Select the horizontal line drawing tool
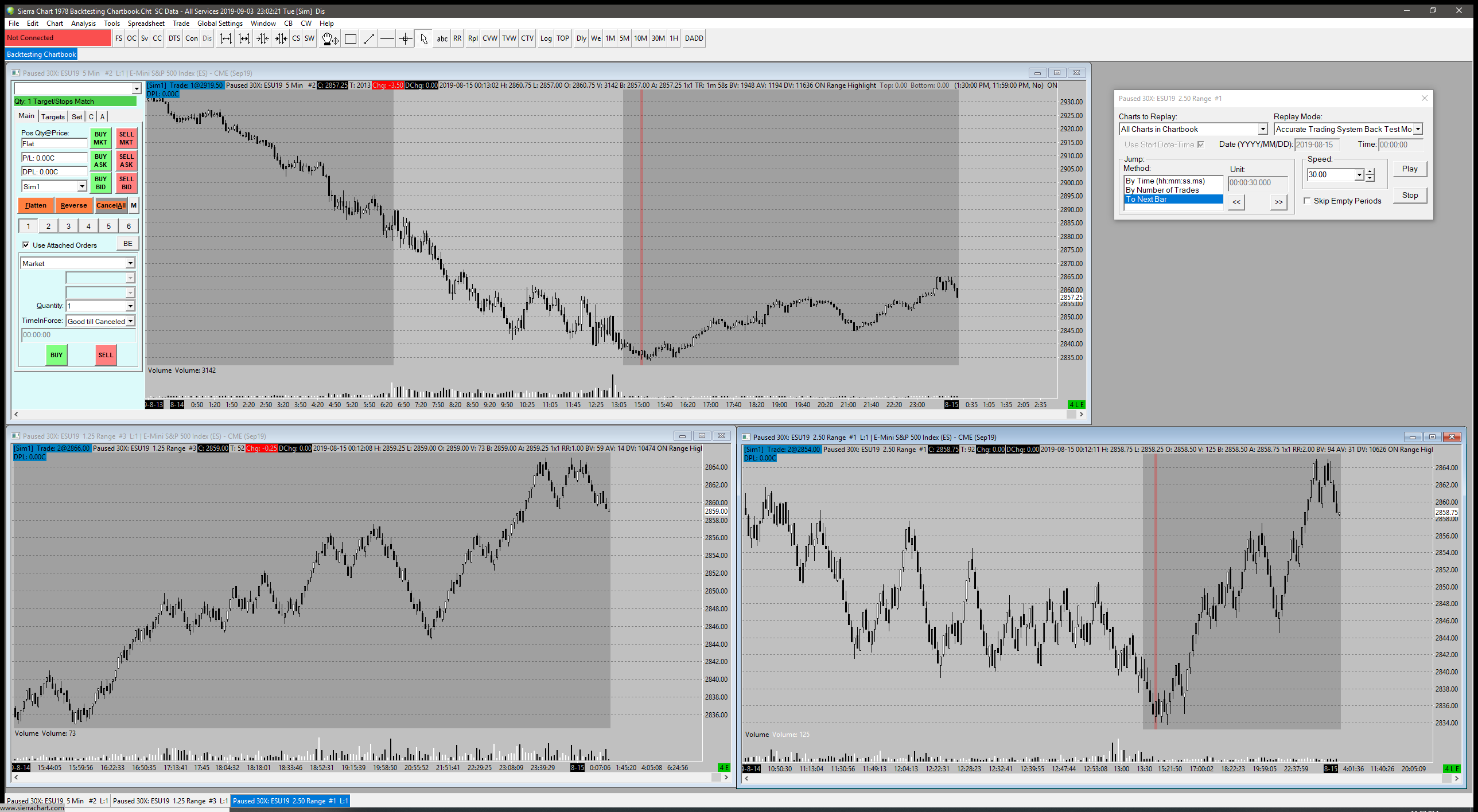Image resolution: width=1478 pixels, height=812 pixels. click(387, 38)
